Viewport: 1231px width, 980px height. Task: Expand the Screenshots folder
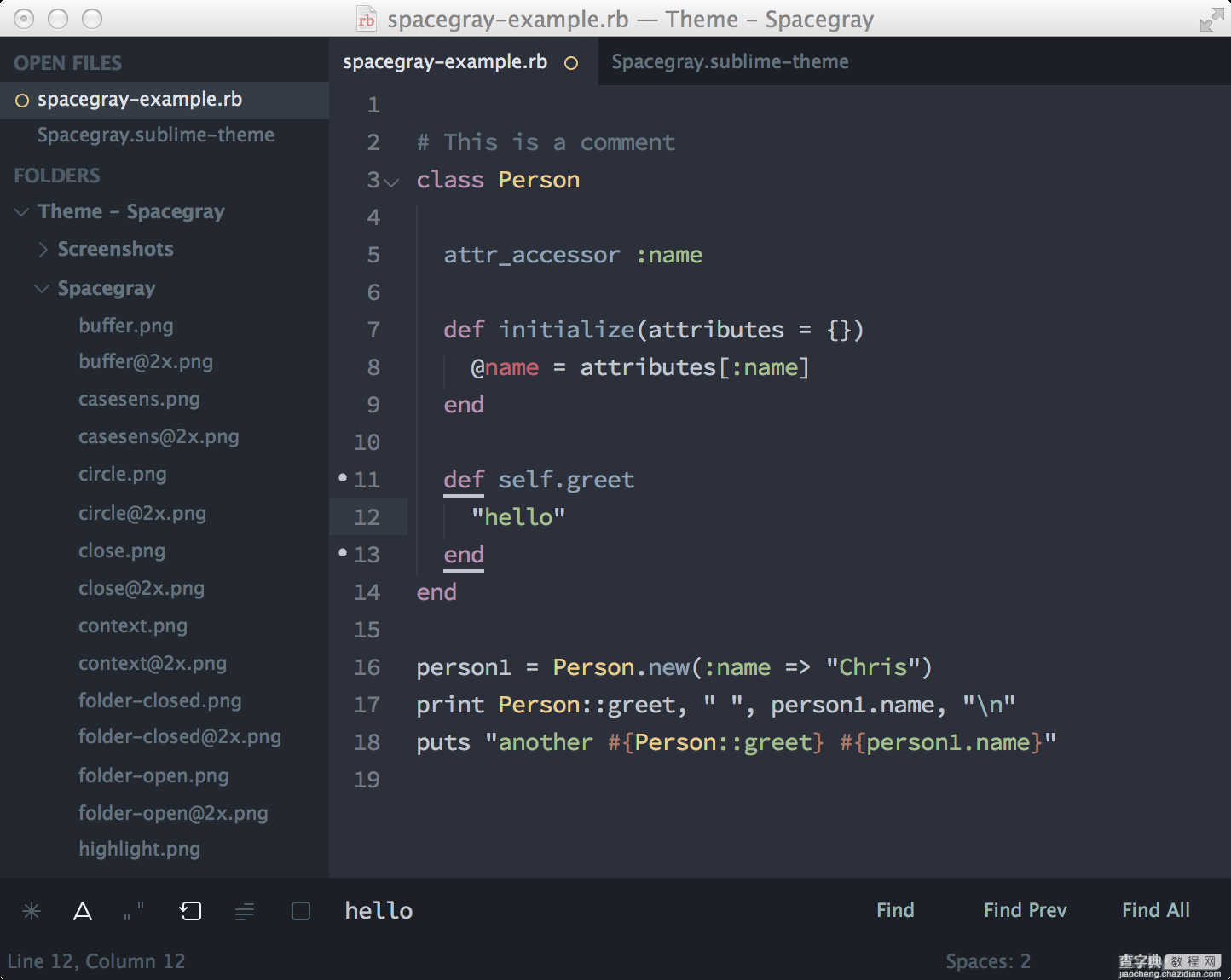(x=43, y=249)
